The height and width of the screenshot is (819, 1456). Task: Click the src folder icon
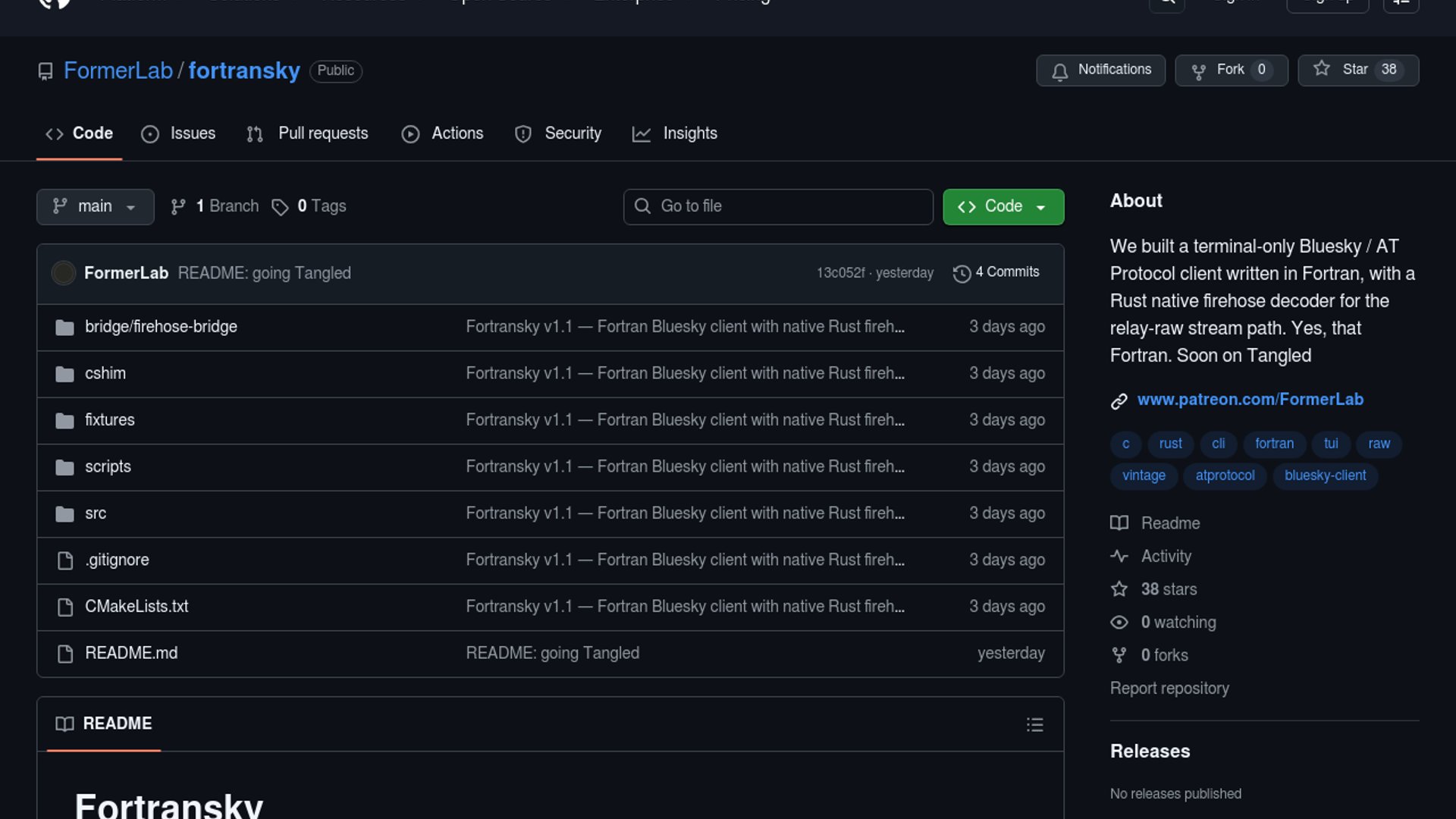click(65, 514)
